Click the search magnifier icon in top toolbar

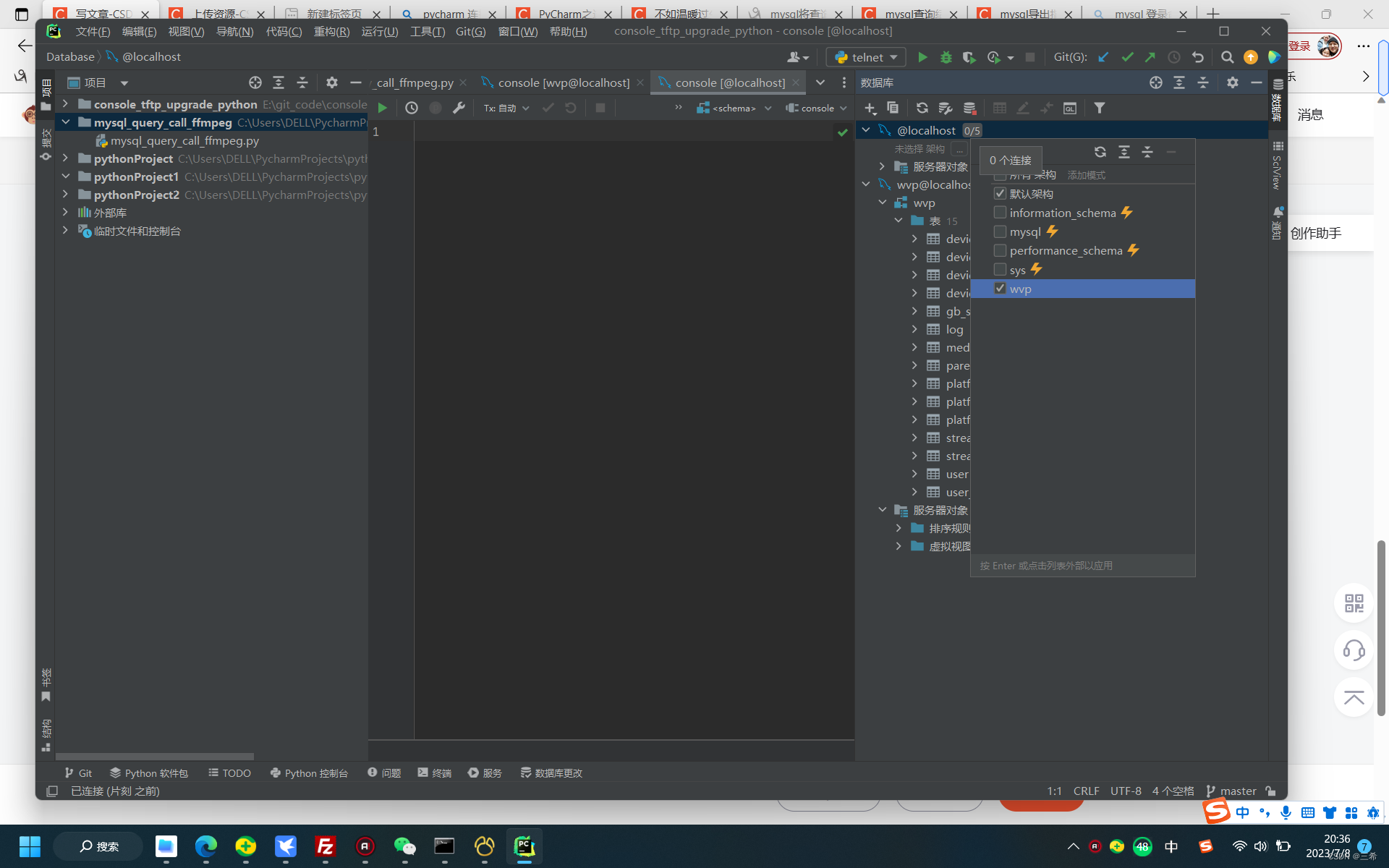coord(1227,57)
